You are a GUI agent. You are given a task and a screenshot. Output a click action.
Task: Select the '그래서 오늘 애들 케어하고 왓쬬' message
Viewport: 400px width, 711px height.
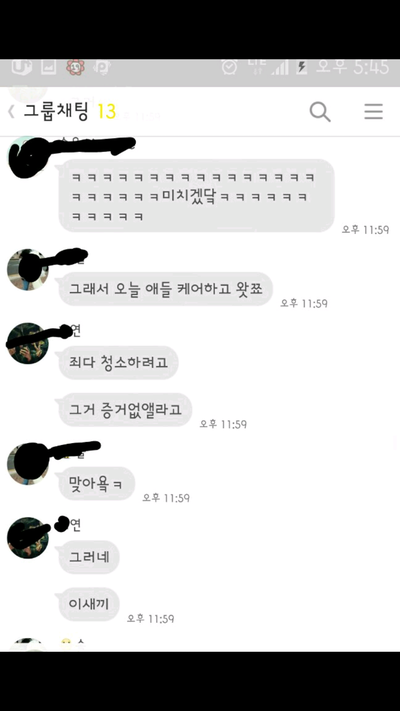(166, 289)
